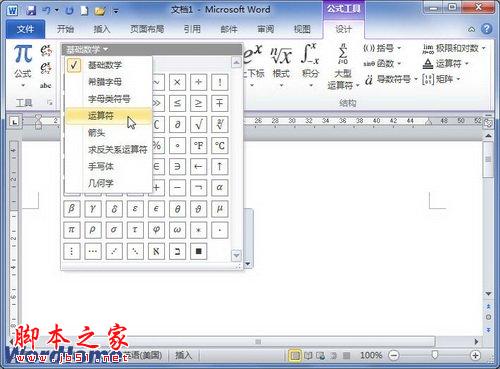This screenshot has height=369, width=500.
Task: Insert the pi symbol in the gallery
Action: pyautogui.click(x=72, y=230)
